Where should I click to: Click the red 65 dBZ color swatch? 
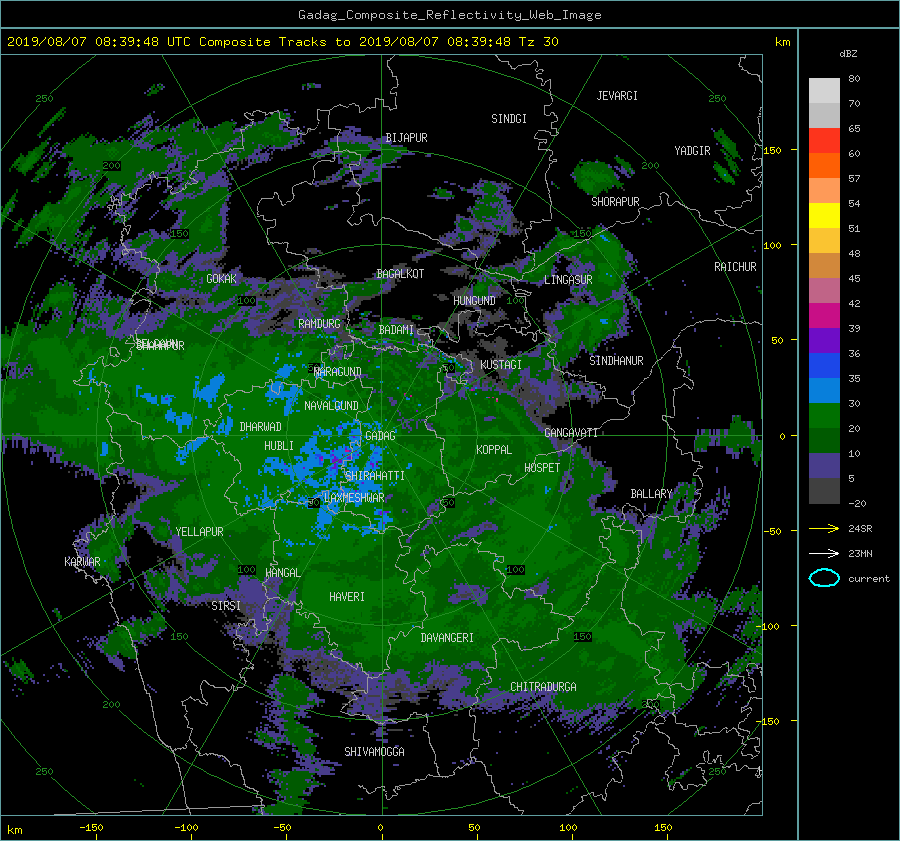(x=824, y=141)
